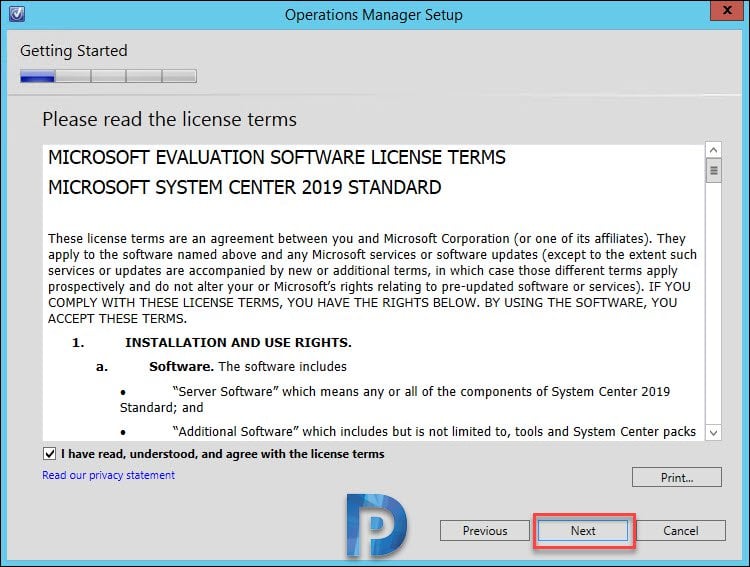750x567 pixels.
Task: Click the license scrollbar thumb
Action: coord(713,170)
